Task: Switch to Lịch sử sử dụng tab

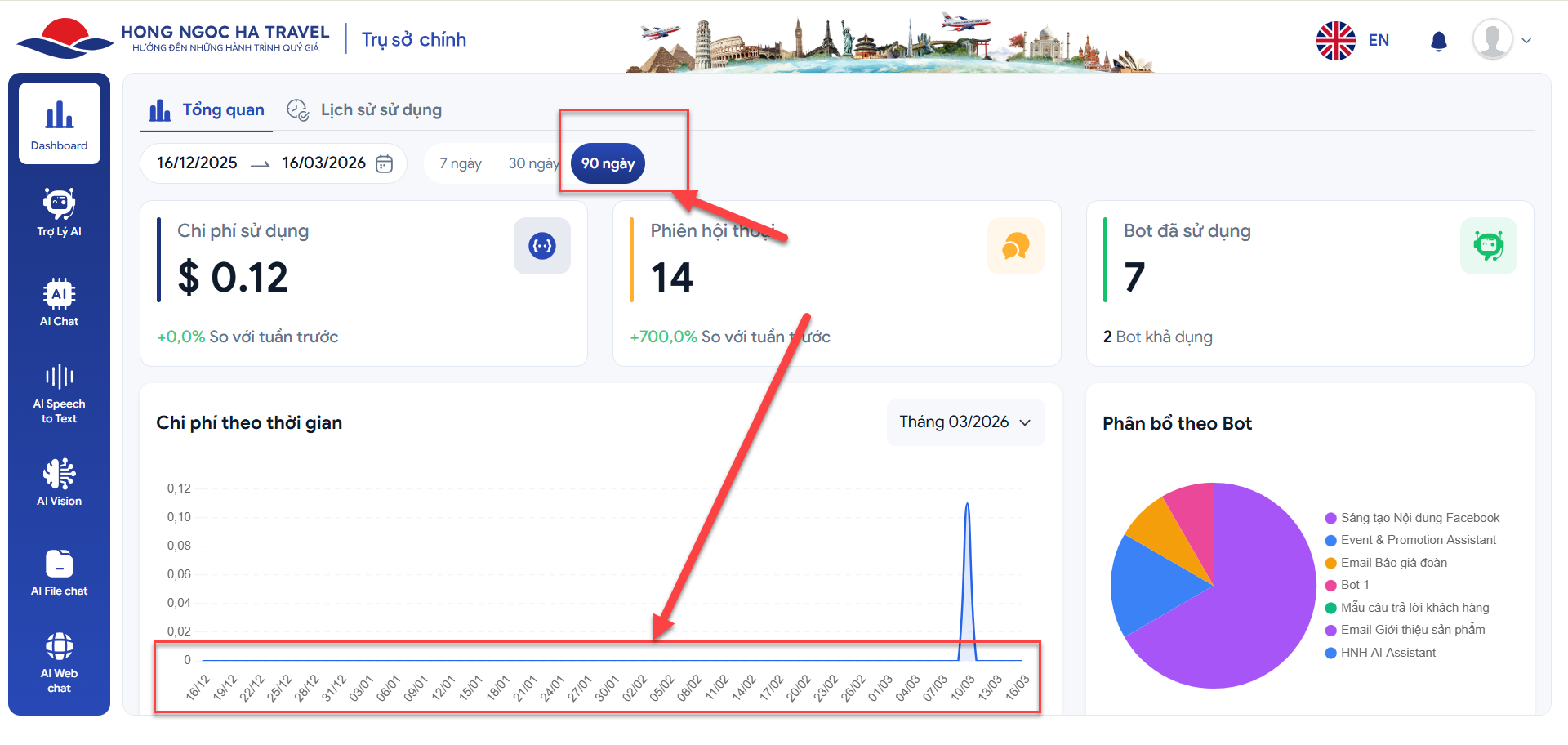Action: pyautogui.click(x=364, y=110)
